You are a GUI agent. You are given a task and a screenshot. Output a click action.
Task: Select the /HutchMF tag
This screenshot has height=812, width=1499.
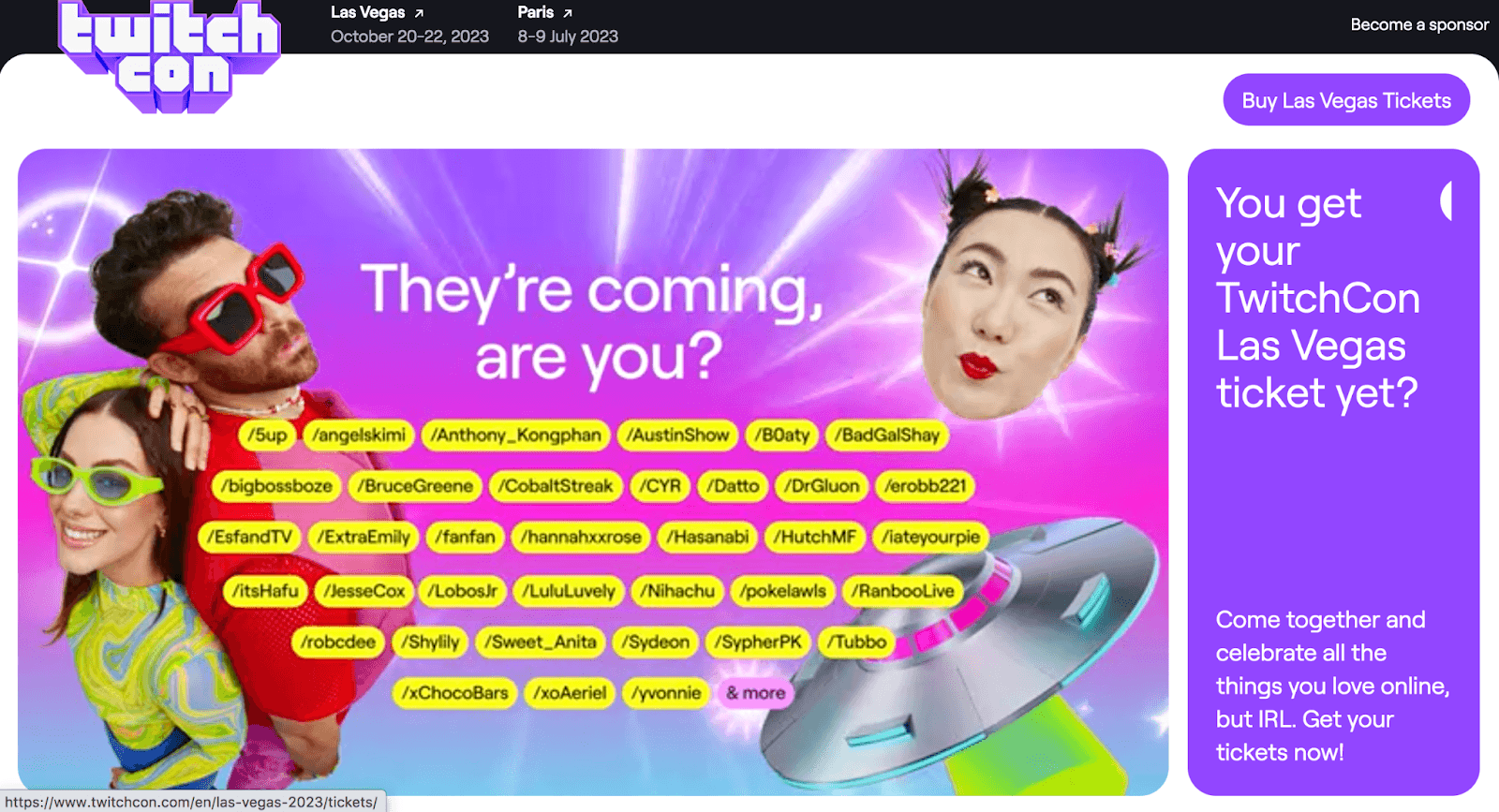[x=815, y=538]
